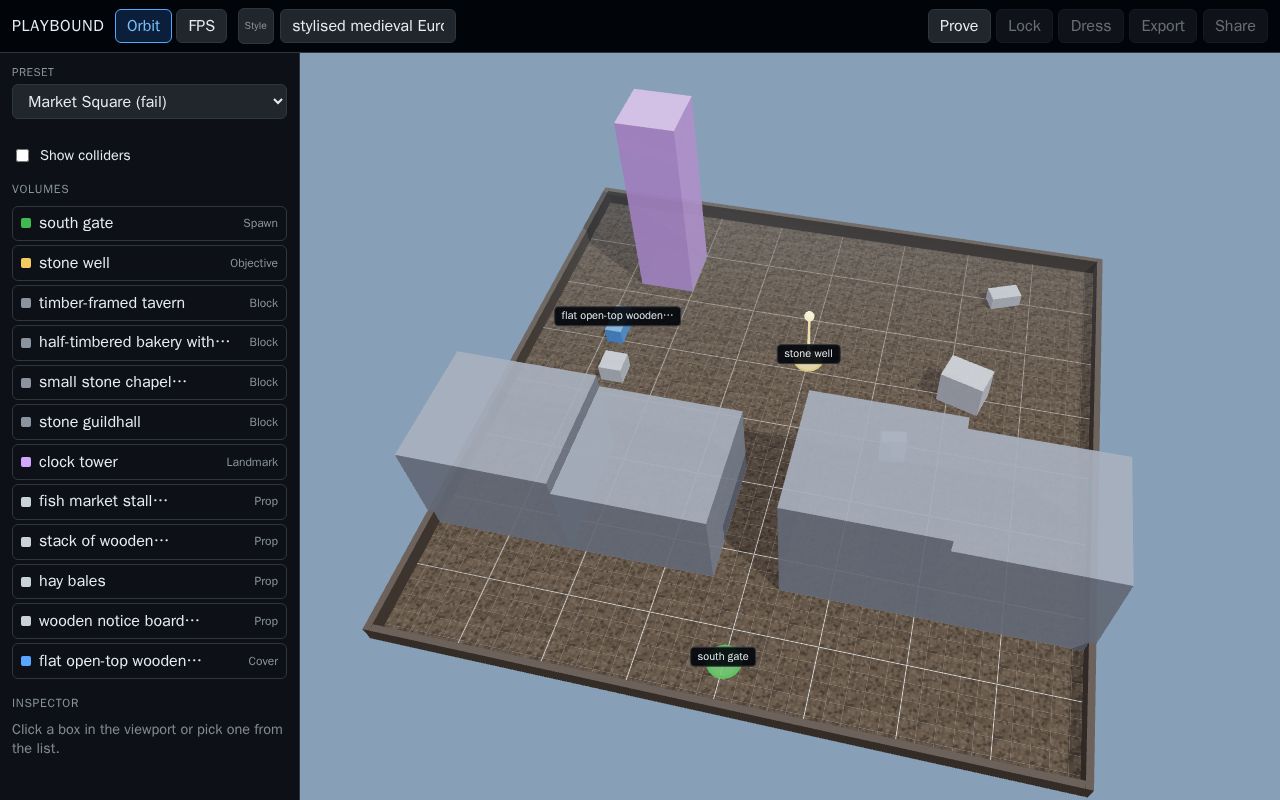The width and height of the screenshot is (1280, 800).
Task: Click the yellow stone well color swatch
Action: pyautogui.click(x=26, y=263)
